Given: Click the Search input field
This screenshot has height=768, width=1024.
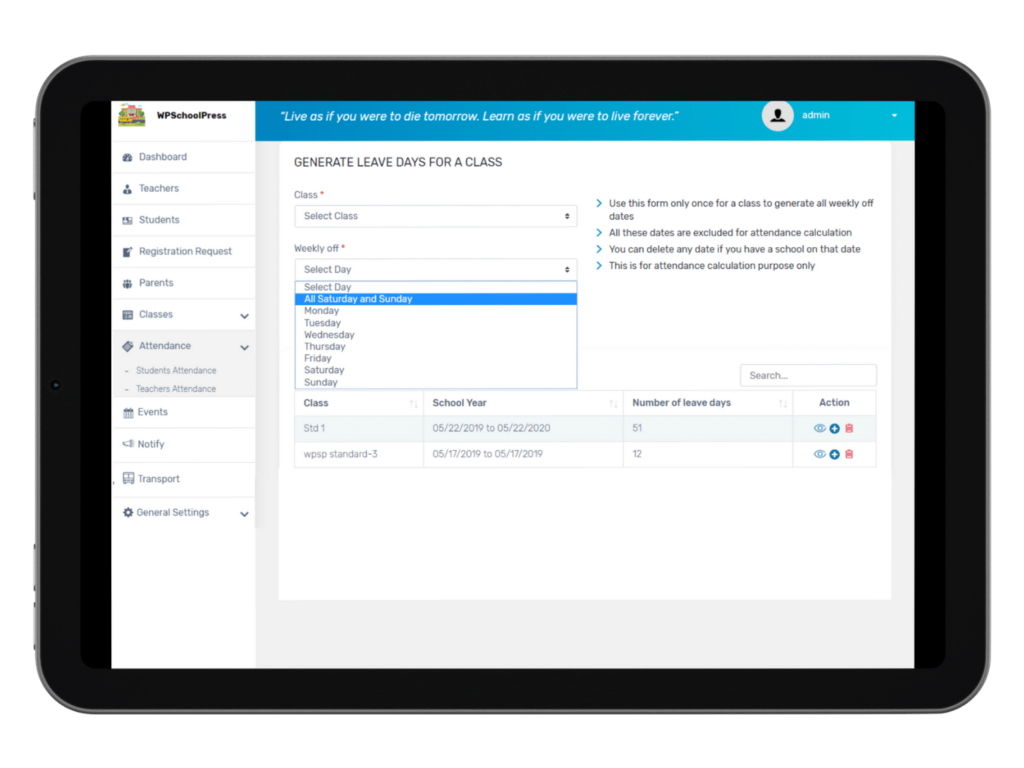Looking at the screenshot, I should coord(808,375).
